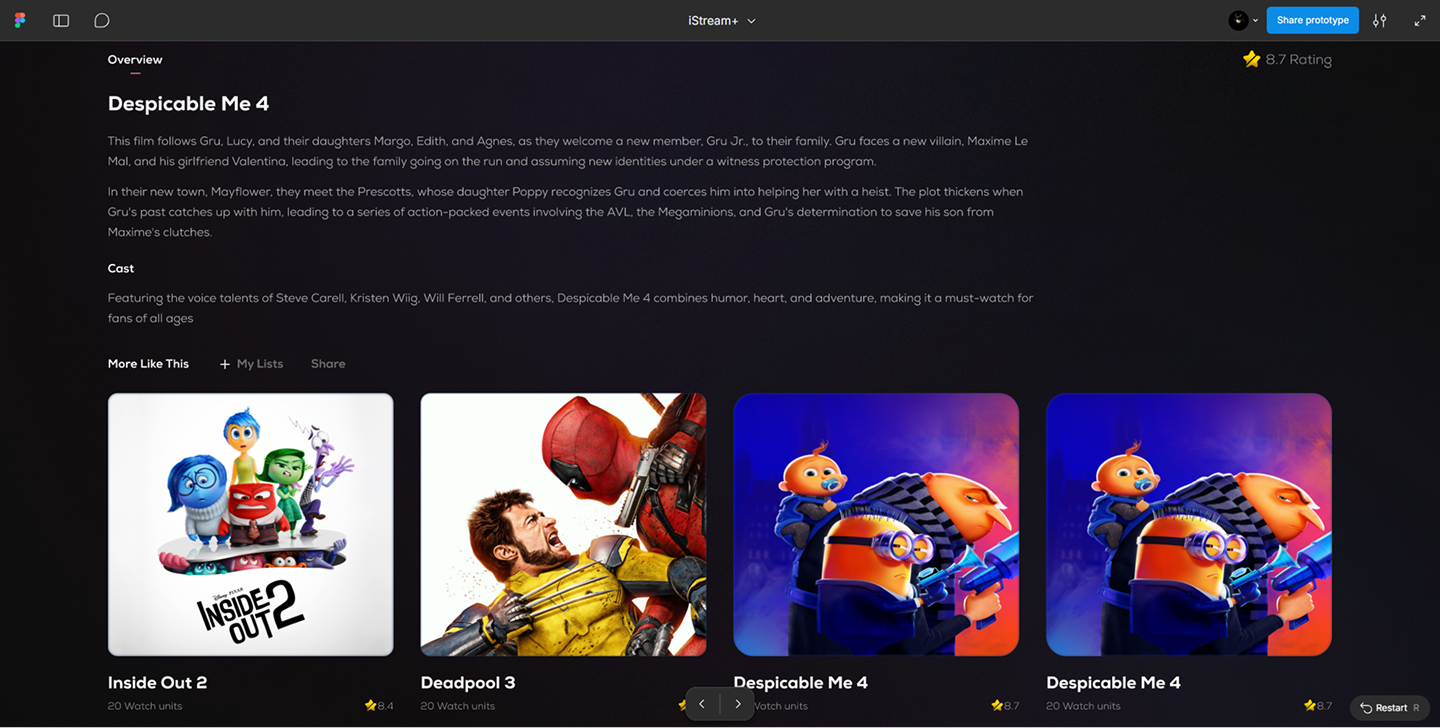This screenshot has width=1440, height=728.
Task: Click the user avatar in the toolbar
Action: [x=1238, y=20]
